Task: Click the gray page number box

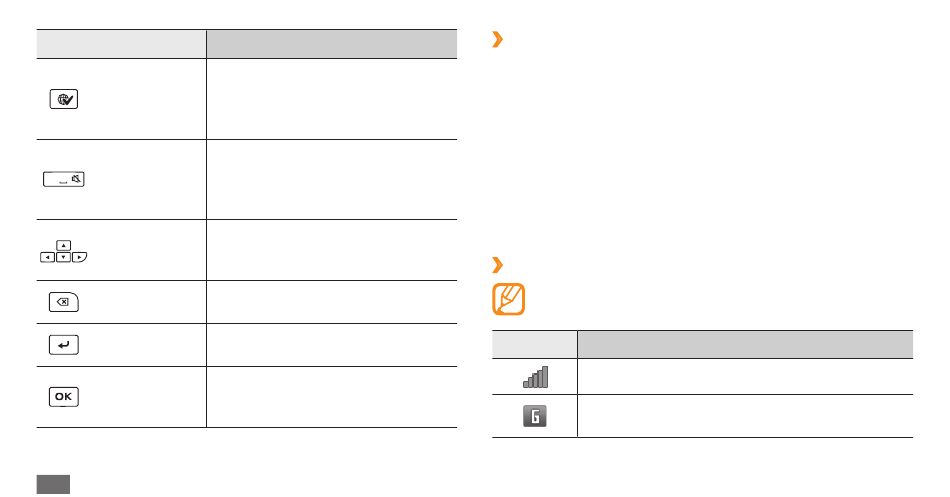Action: 53,484
